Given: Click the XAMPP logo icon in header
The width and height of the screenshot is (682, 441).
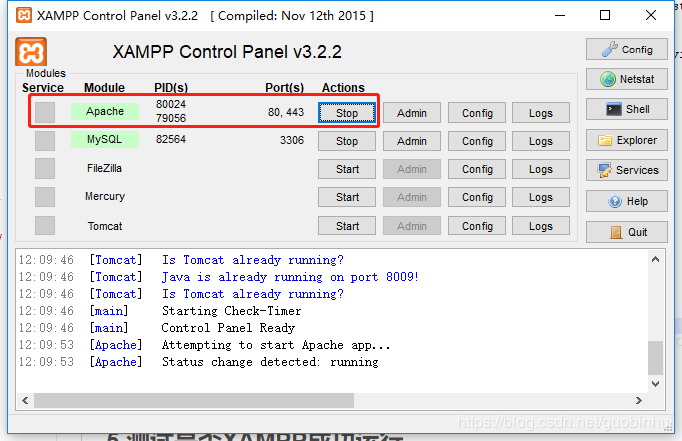Looking at the screenshot, I should click(31, 52).
